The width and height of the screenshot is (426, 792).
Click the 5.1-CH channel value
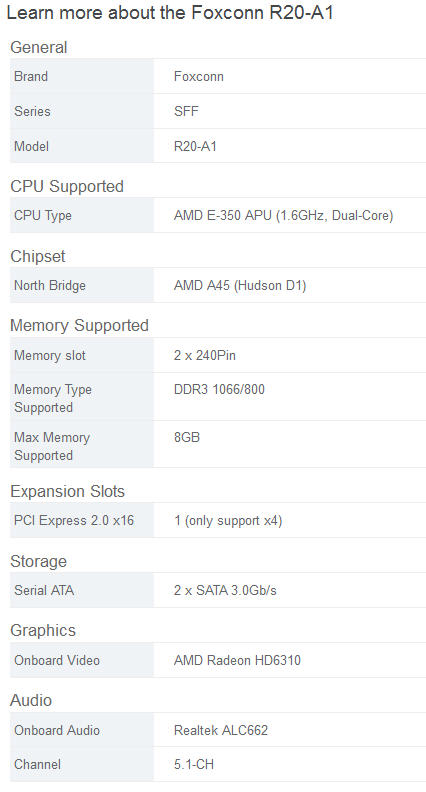194,764
